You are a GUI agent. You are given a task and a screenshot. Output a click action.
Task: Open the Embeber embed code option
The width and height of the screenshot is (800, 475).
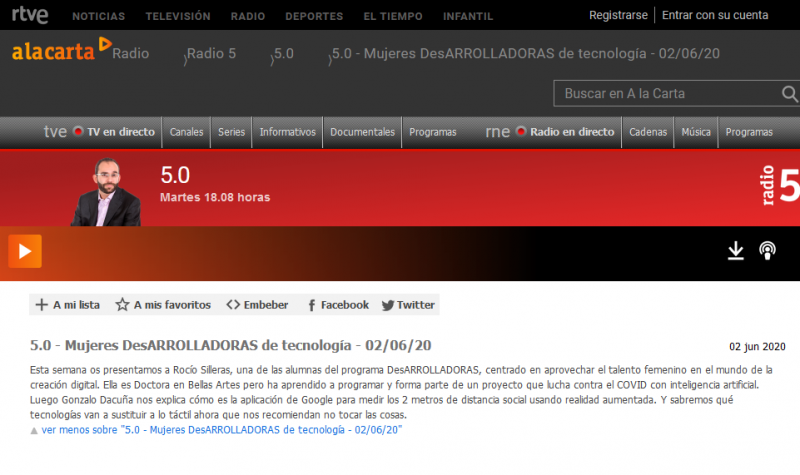click(257, 305)
